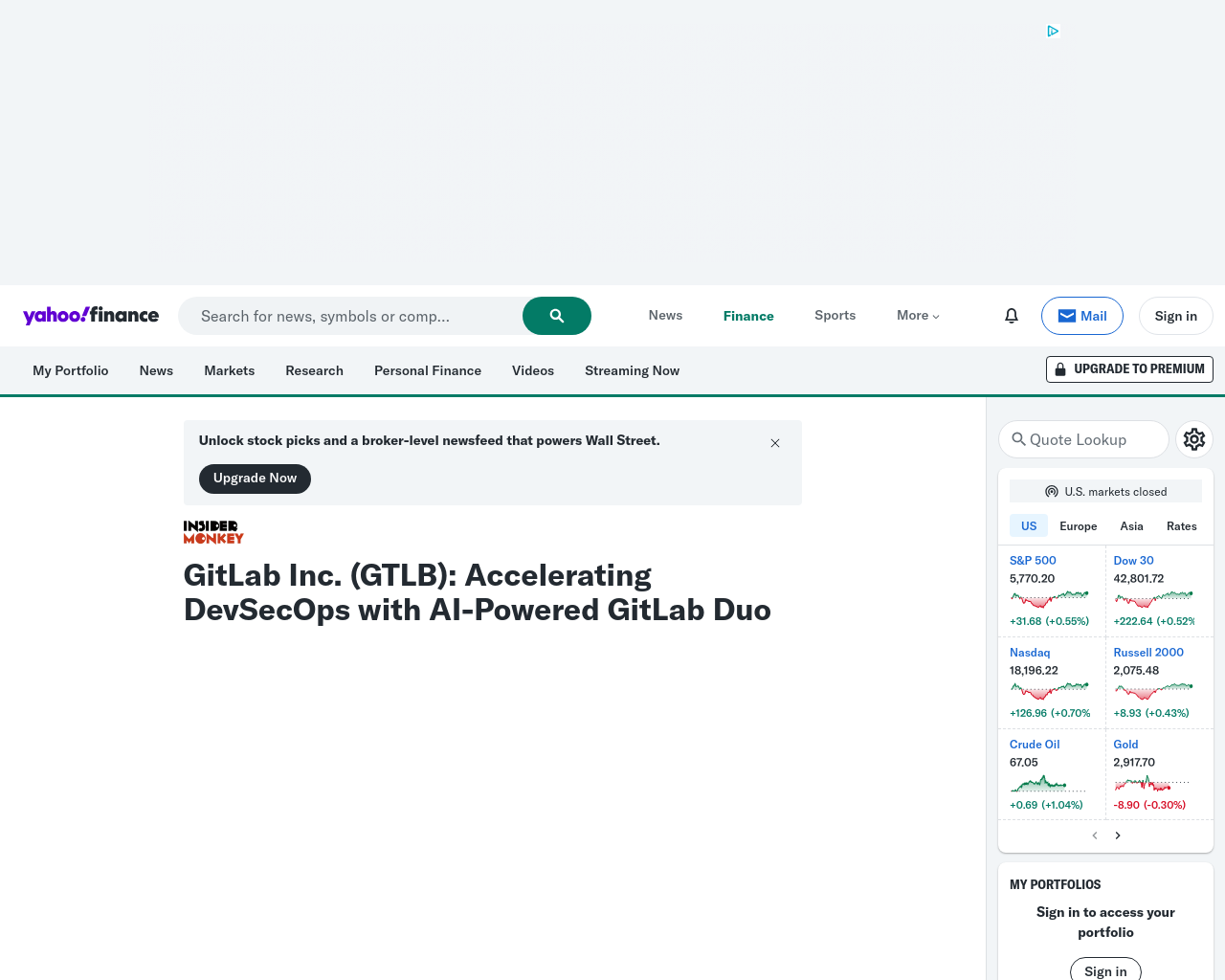Click the Yahoo Finance logo
Image resolution: width=1225 pixels, height=980 pixels.
pyautogui.click(x=91, y=316)
